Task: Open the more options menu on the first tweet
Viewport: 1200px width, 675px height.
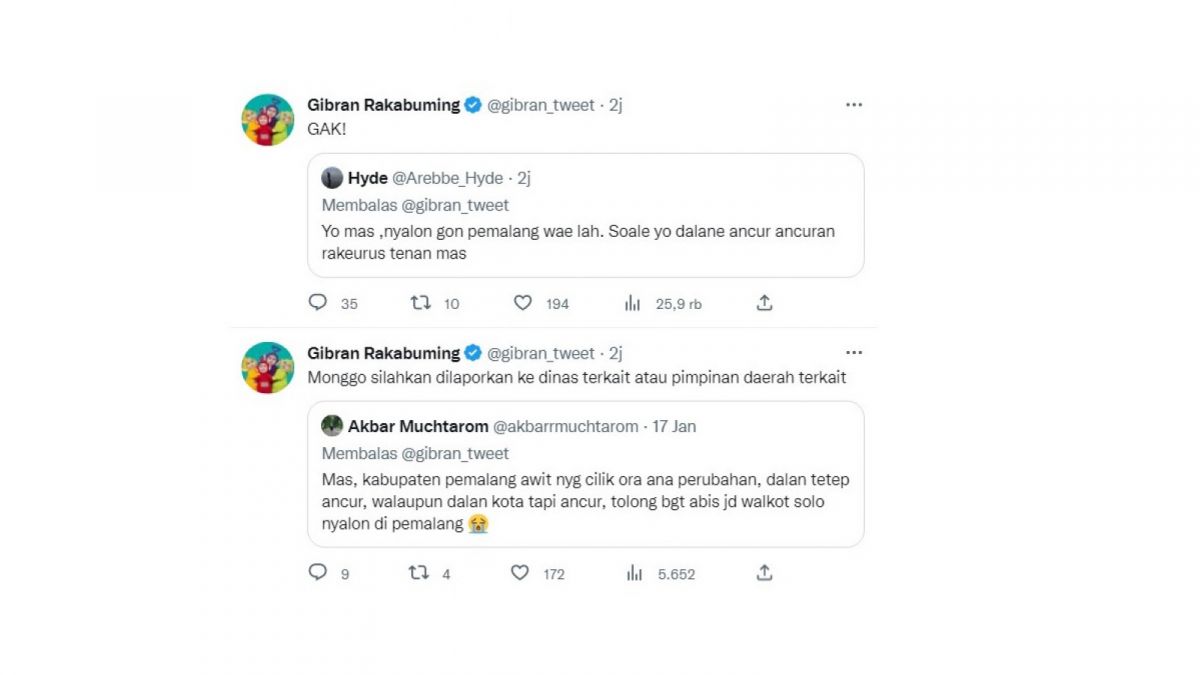Action: [854, 104]
